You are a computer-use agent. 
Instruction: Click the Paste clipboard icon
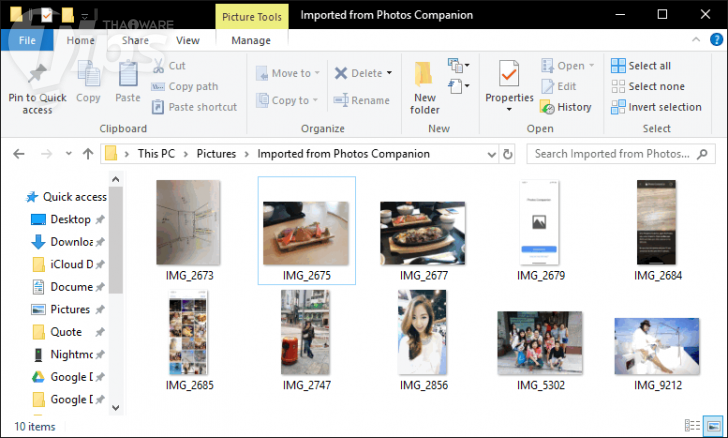(128, 74)
